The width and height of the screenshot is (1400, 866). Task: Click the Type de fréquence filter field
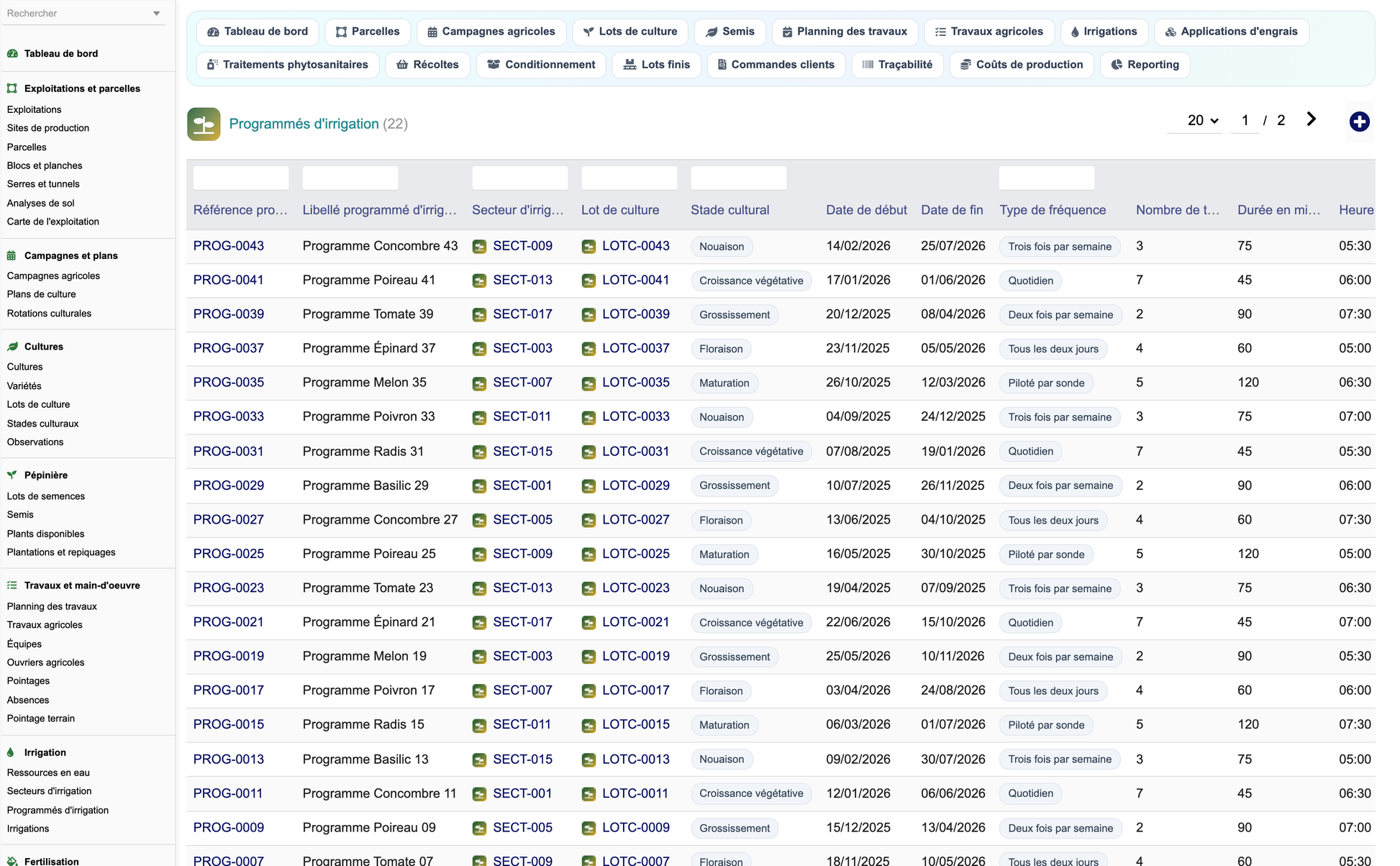[x=1047, y=178]
